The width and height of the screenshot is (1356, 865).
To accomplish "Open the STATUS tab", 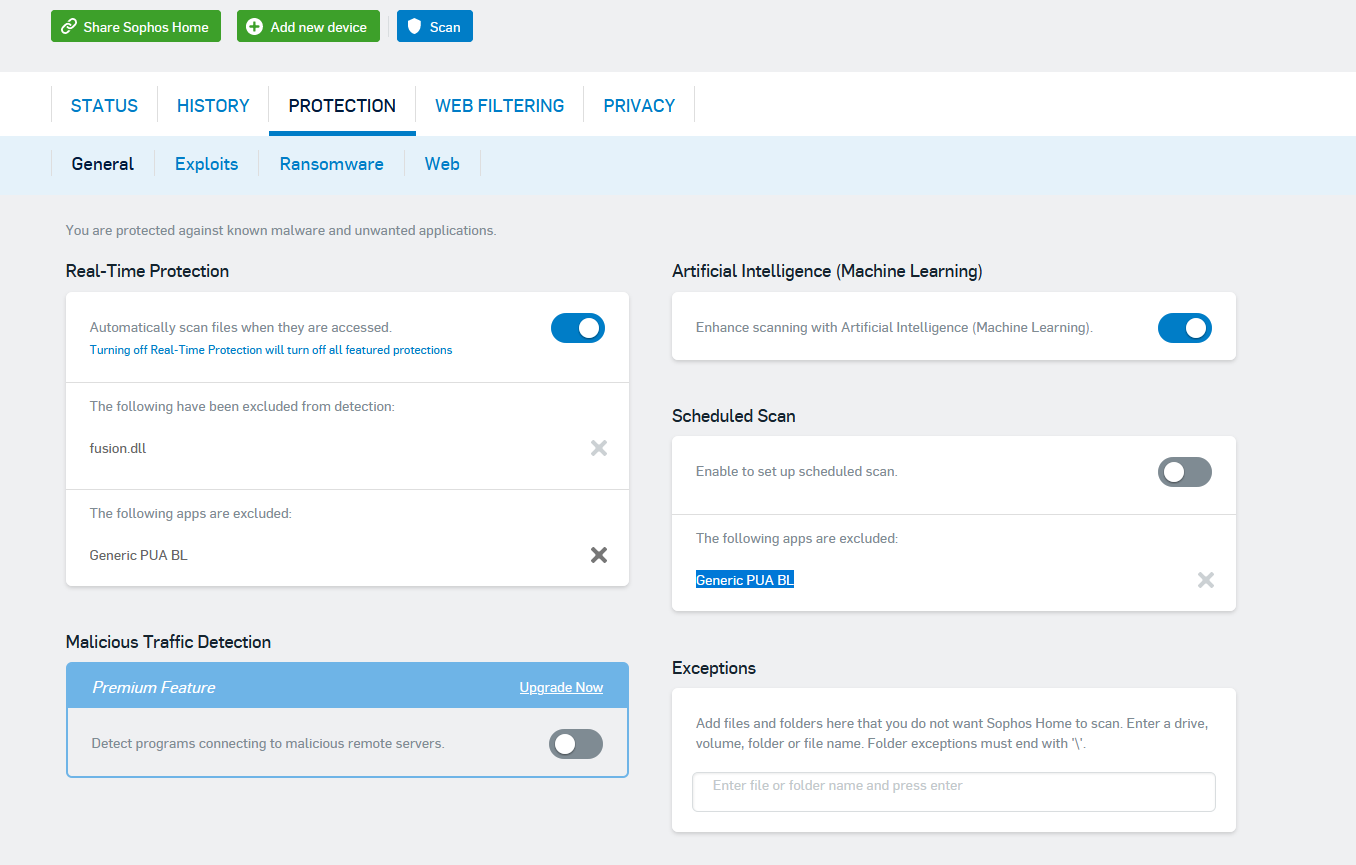I will point(104,106).
